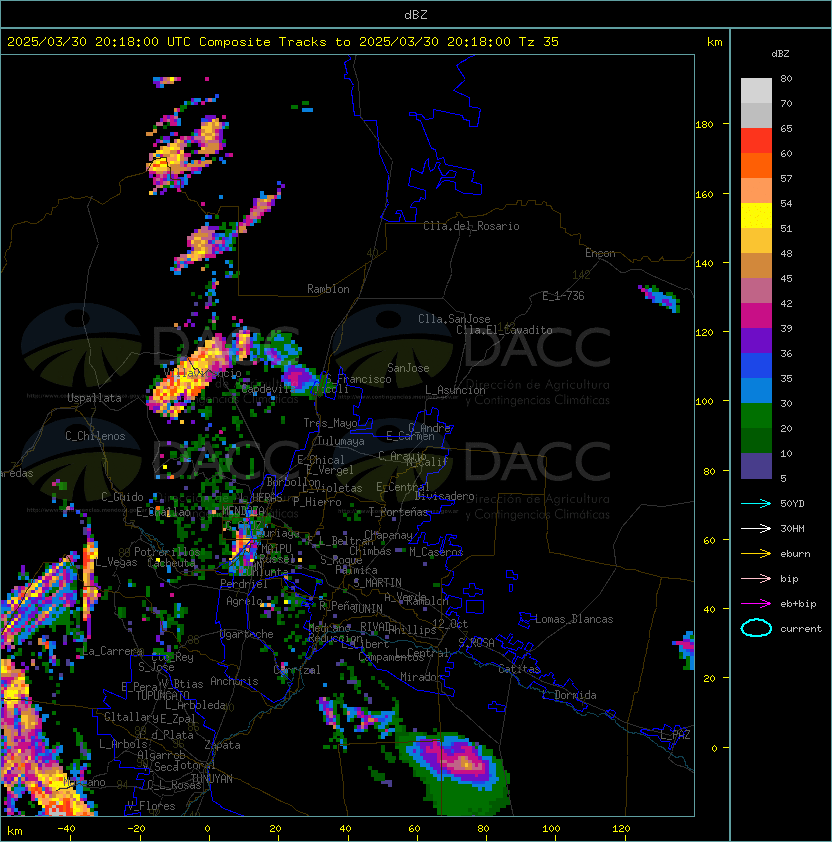This screenshot has width=832, height=842.
Task: Click the magenta eb+bip arrow icon
Action: (x=756, y=604)
